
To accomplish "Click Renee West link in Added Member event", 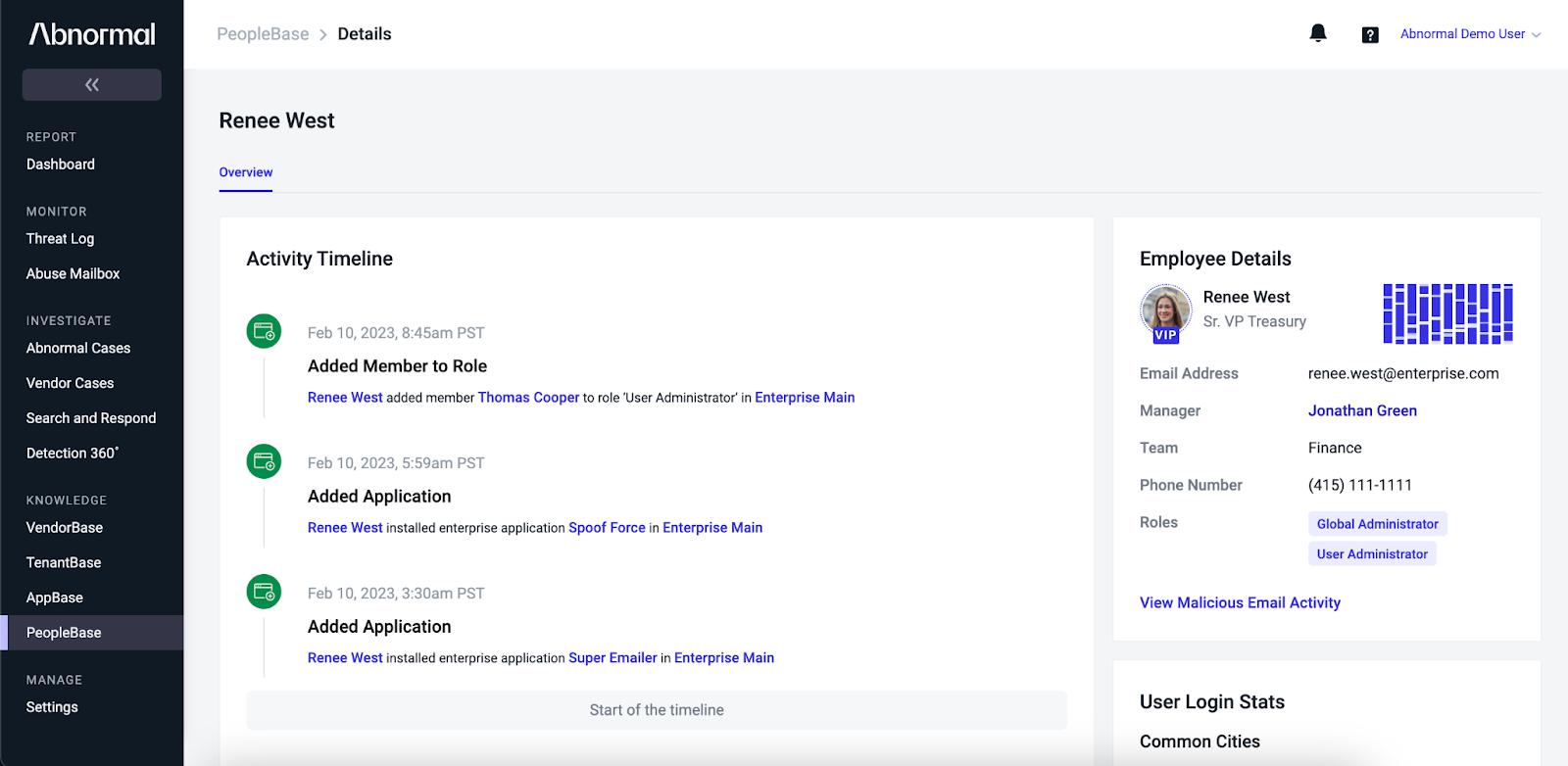I will pyautogui.click(x=345, y=398).
